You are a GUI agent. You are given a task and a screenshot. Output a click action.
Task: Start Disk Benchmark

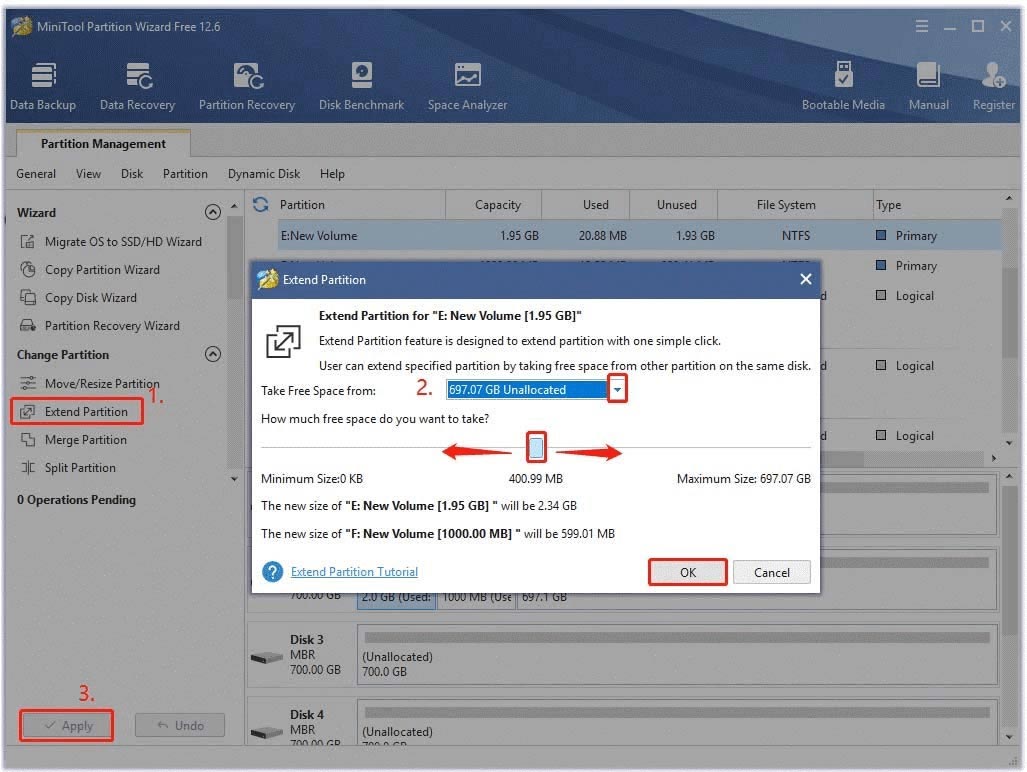pos(361,86)
